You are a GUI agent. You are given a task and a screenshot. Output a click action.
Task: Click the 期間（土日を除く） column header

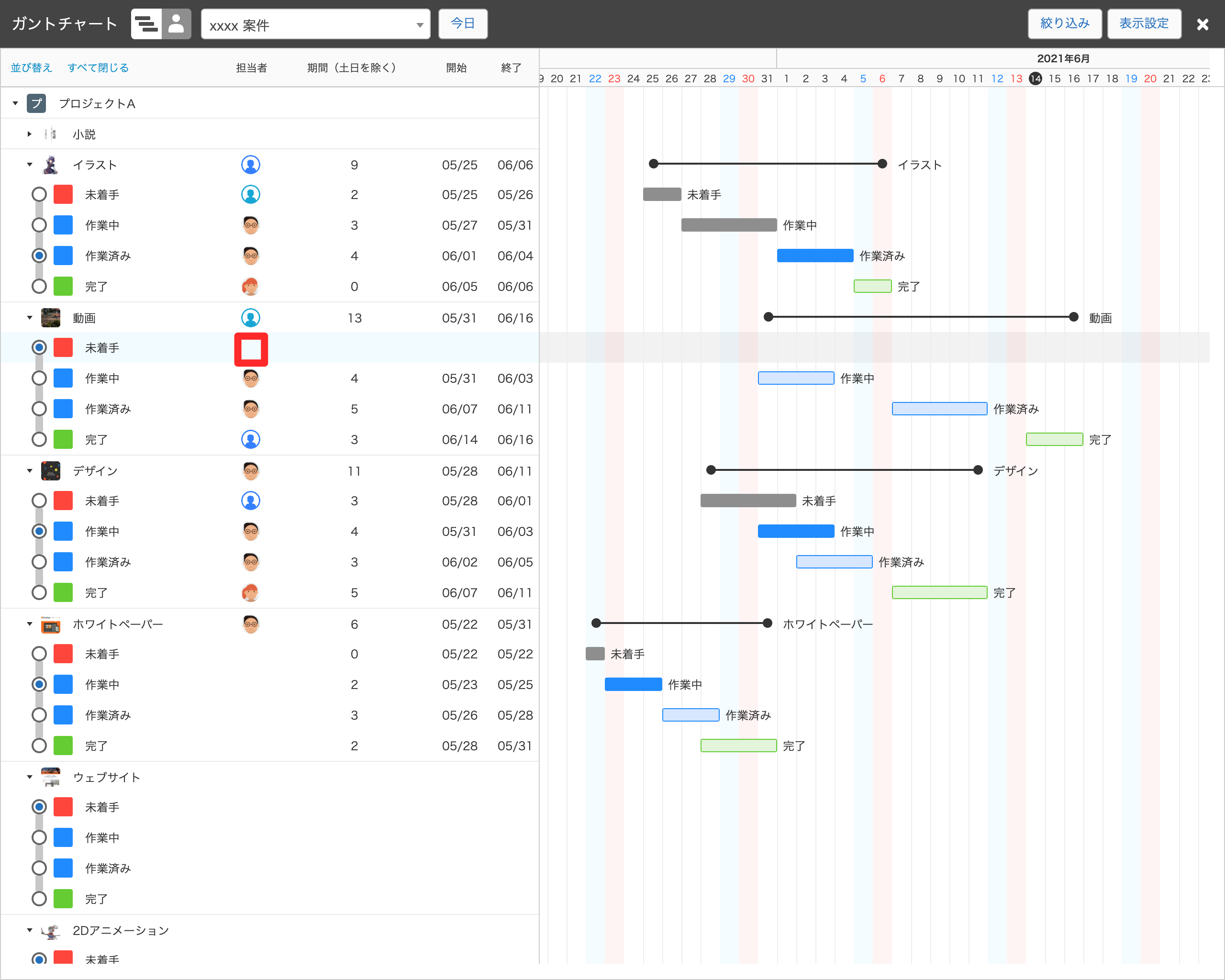(351, 67)
